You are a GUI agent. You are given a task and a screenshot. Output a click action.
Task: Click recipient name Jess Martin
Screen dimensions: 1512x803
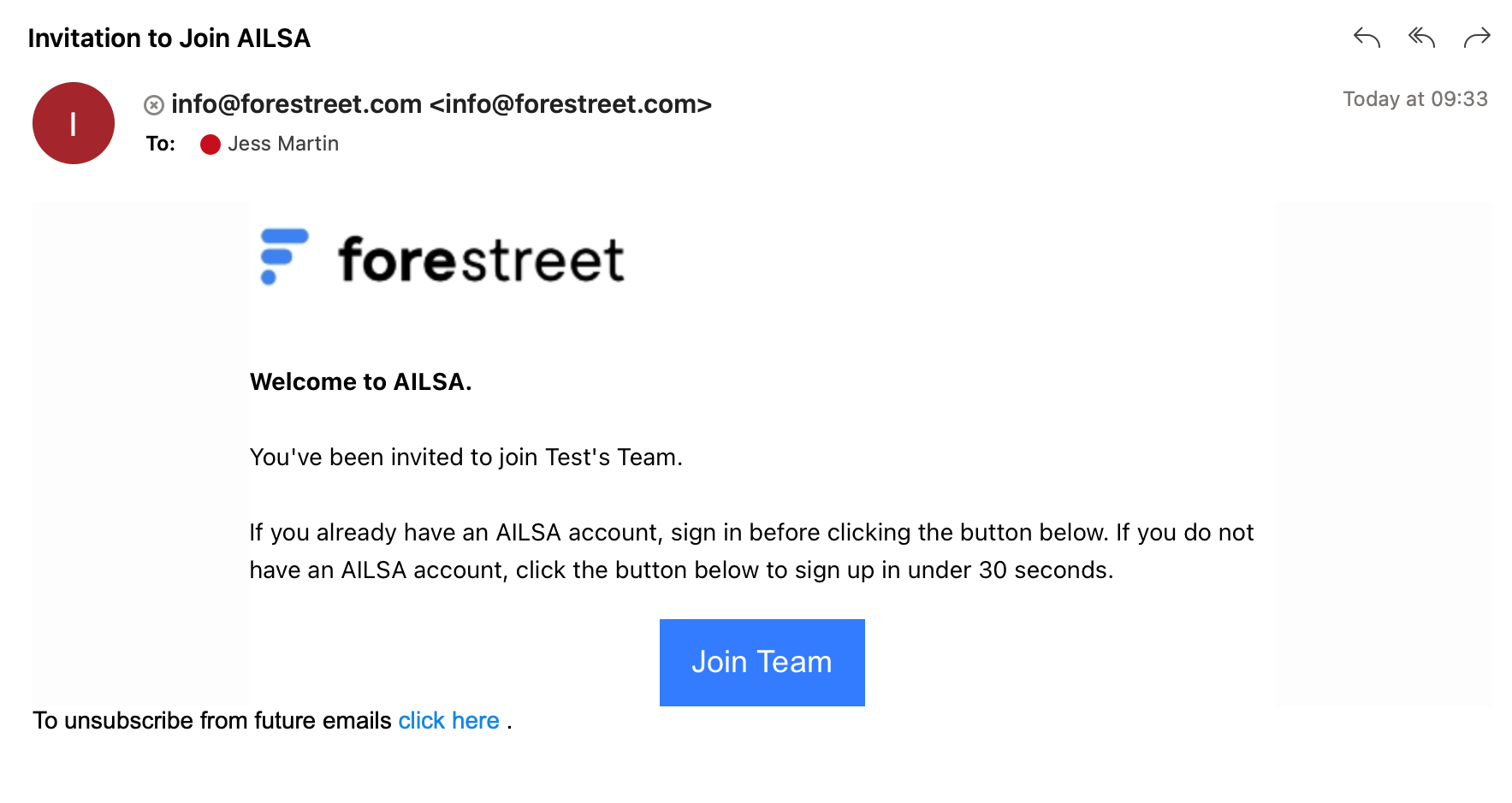[x=283, y=144]
